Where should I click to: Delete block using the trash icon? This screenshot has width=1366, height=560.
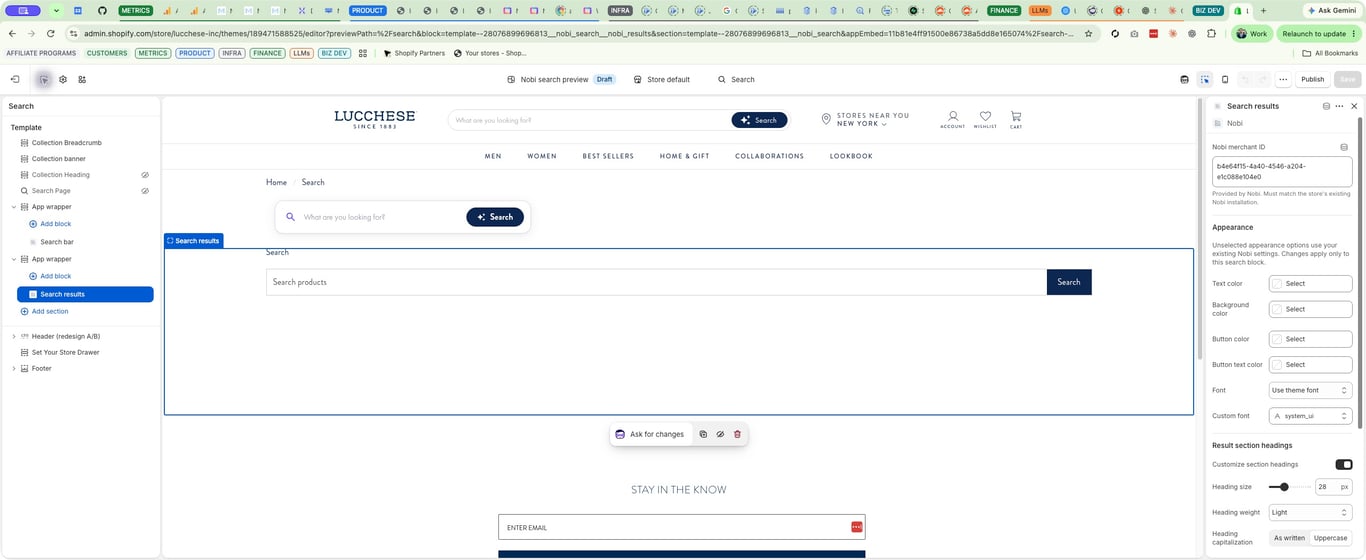point(738,434)
